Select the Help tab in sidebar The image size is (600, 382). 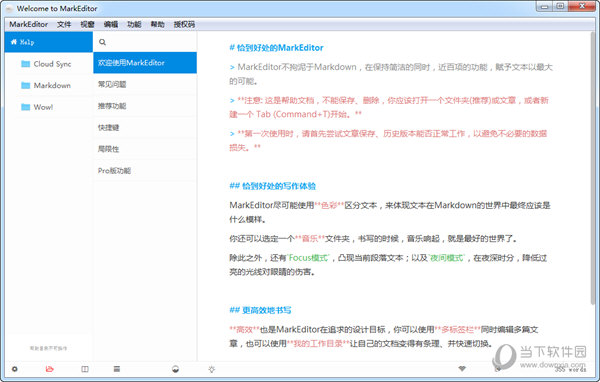[x=49, y=42]
